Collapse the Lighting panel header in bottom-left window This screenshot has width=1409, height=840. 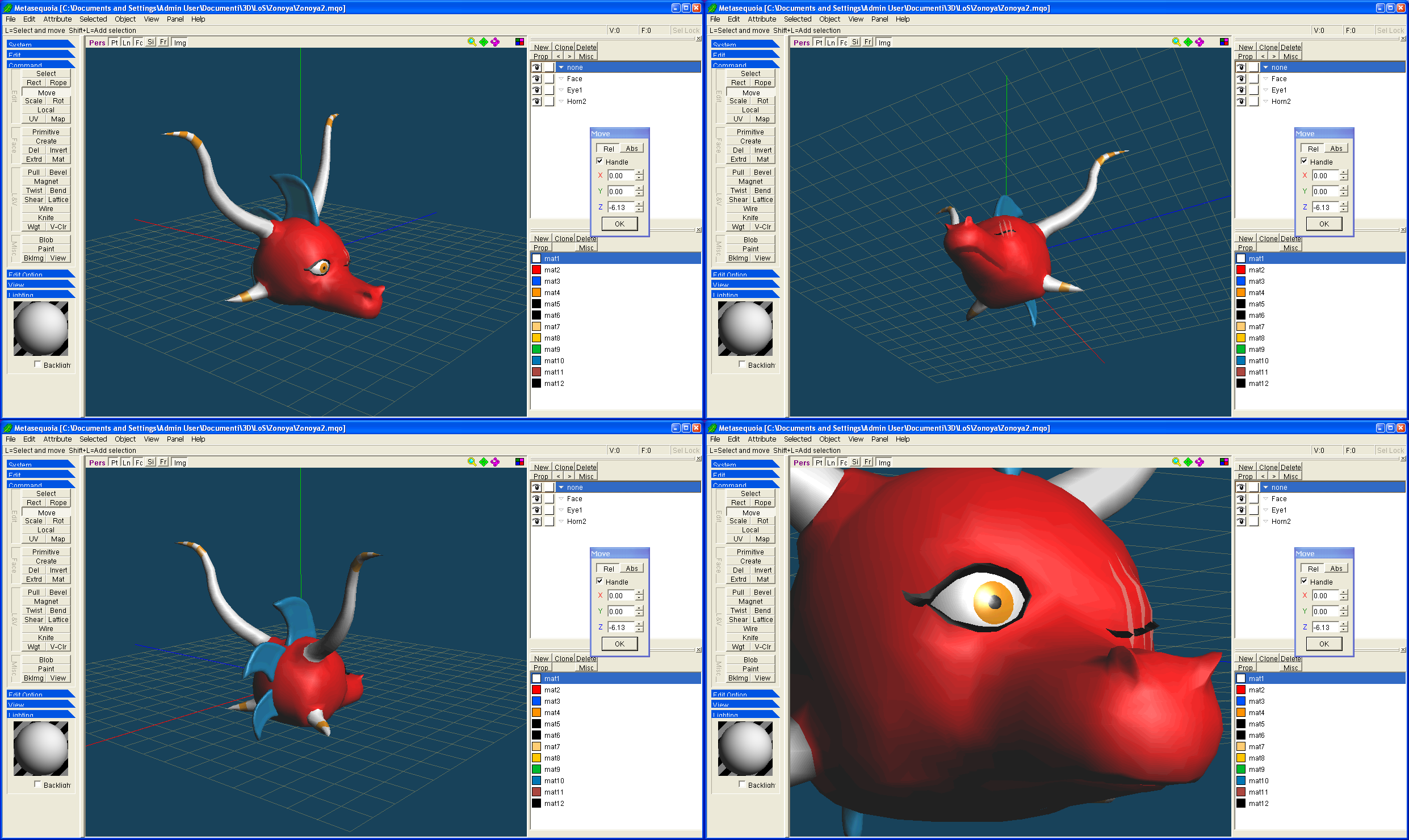(x=41, y=715)
